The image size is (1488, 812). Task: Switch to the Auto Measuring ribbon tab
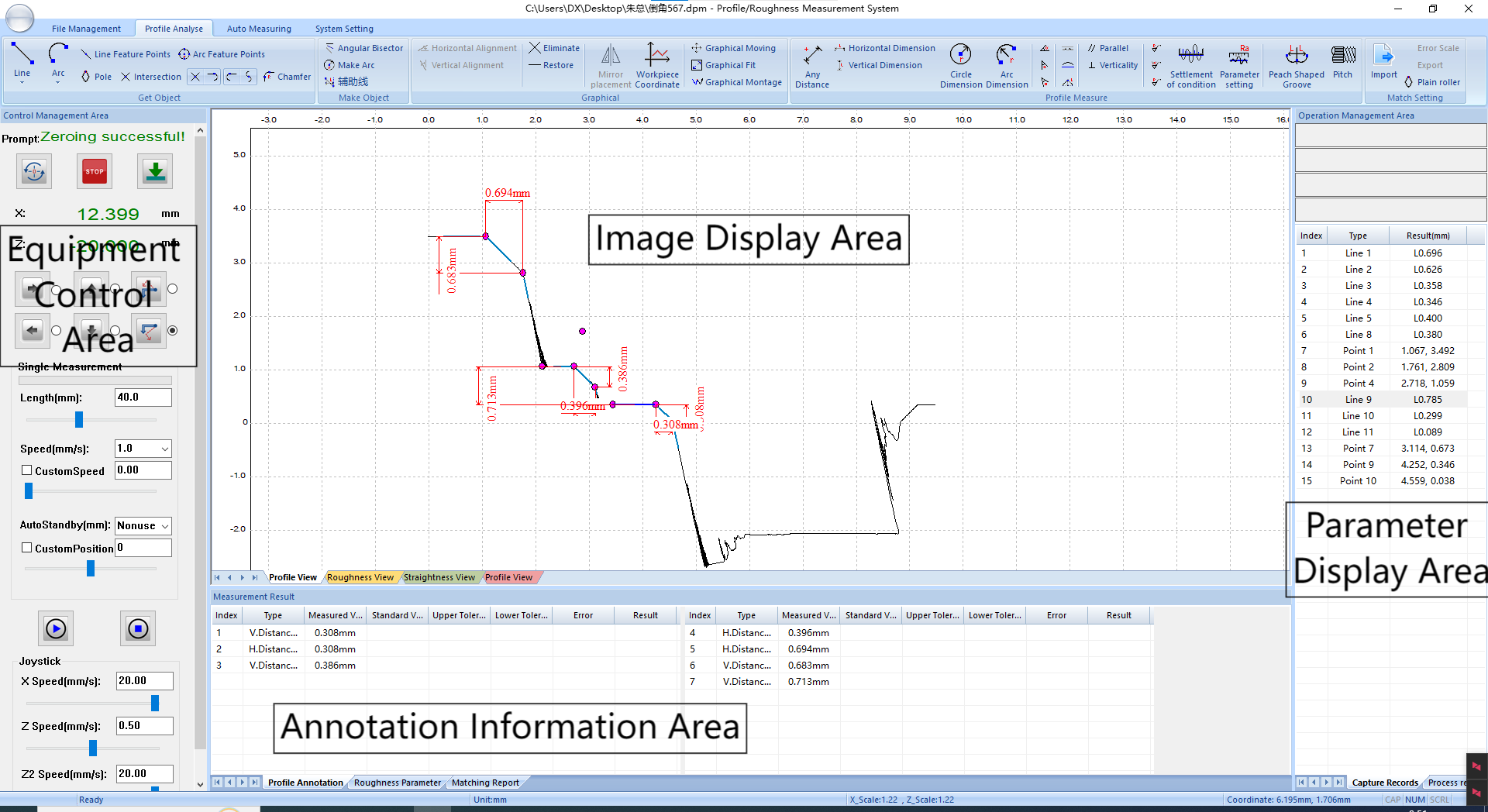pos(259,29)
